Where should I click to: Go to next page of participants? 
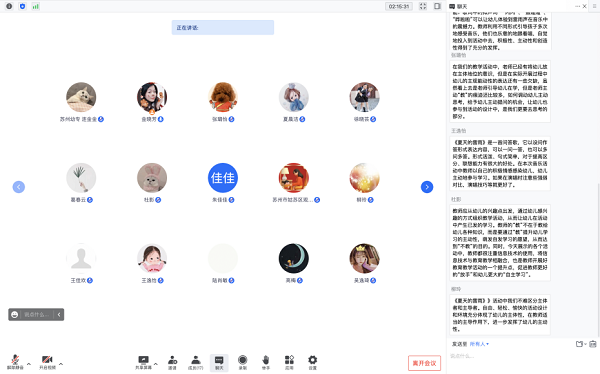click(x=427, y=187)
